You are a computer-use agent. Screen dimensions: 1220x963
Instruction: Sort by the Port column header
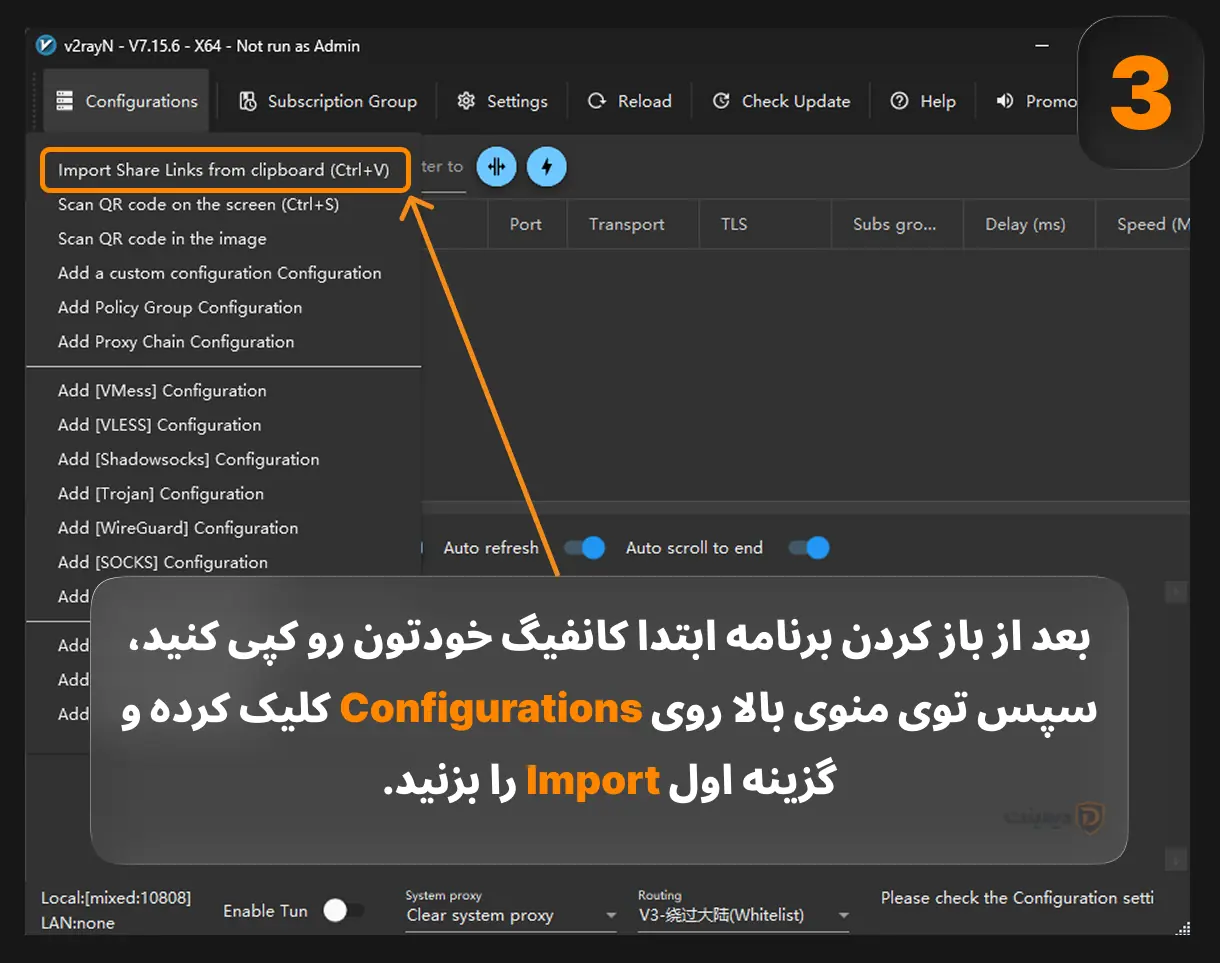[x=526, y=224]
